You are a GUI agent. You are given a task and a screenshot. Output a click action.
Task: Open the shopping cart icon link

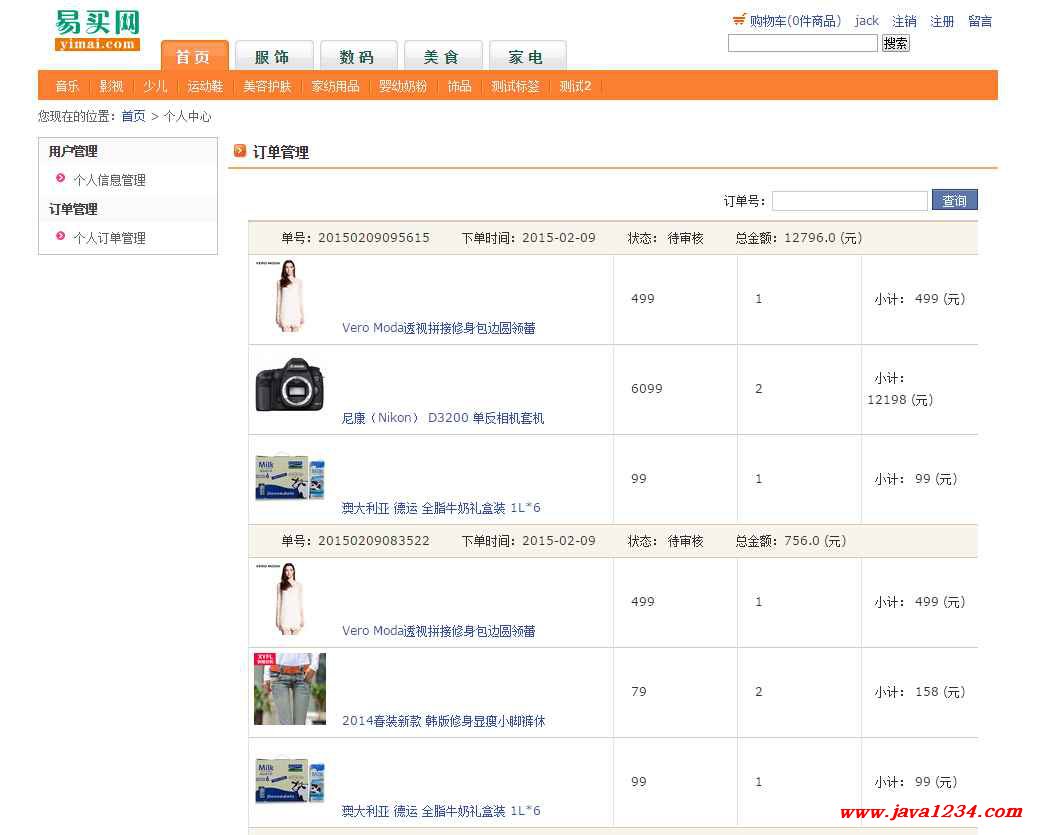tap(739, 20)
